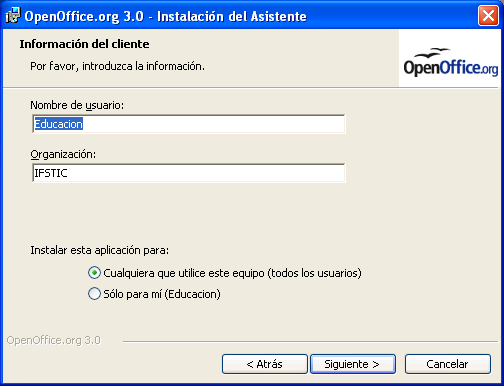504x386 pixels.
Task: Continue with the 'Siguiente >' button
Action: point(353,364)
